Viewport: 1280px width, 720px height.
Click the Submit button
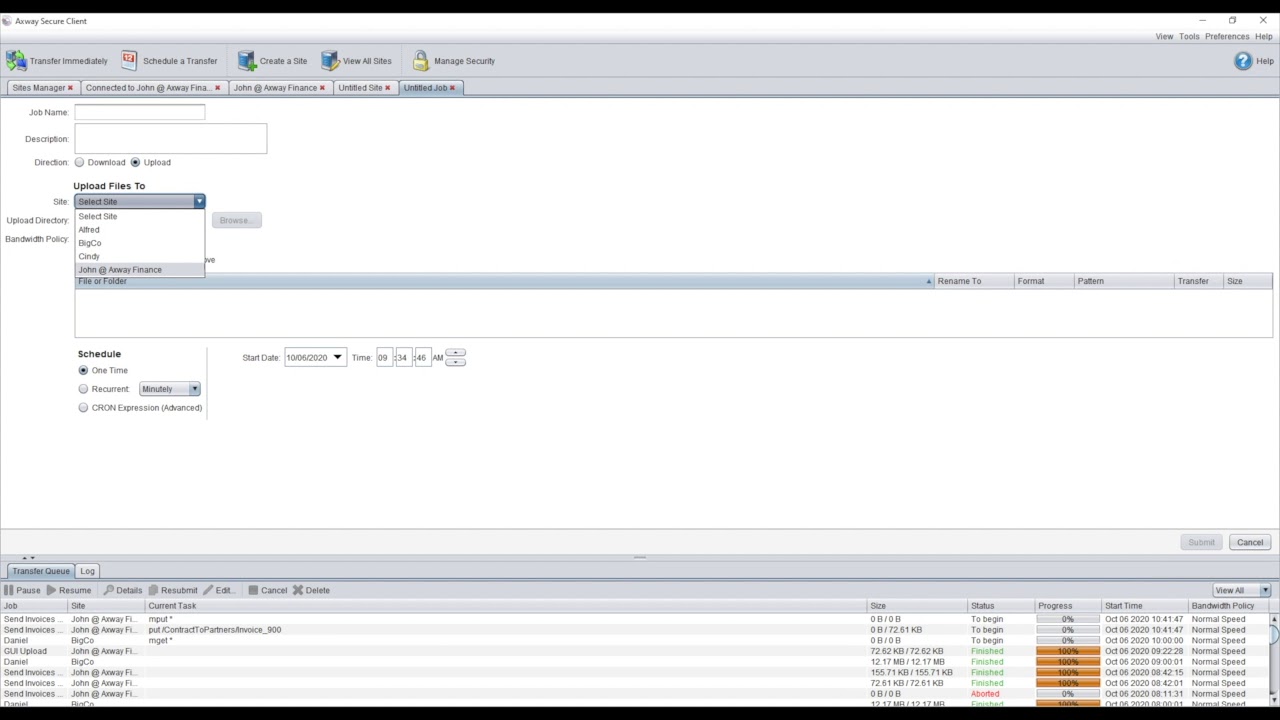point(1201,542)
